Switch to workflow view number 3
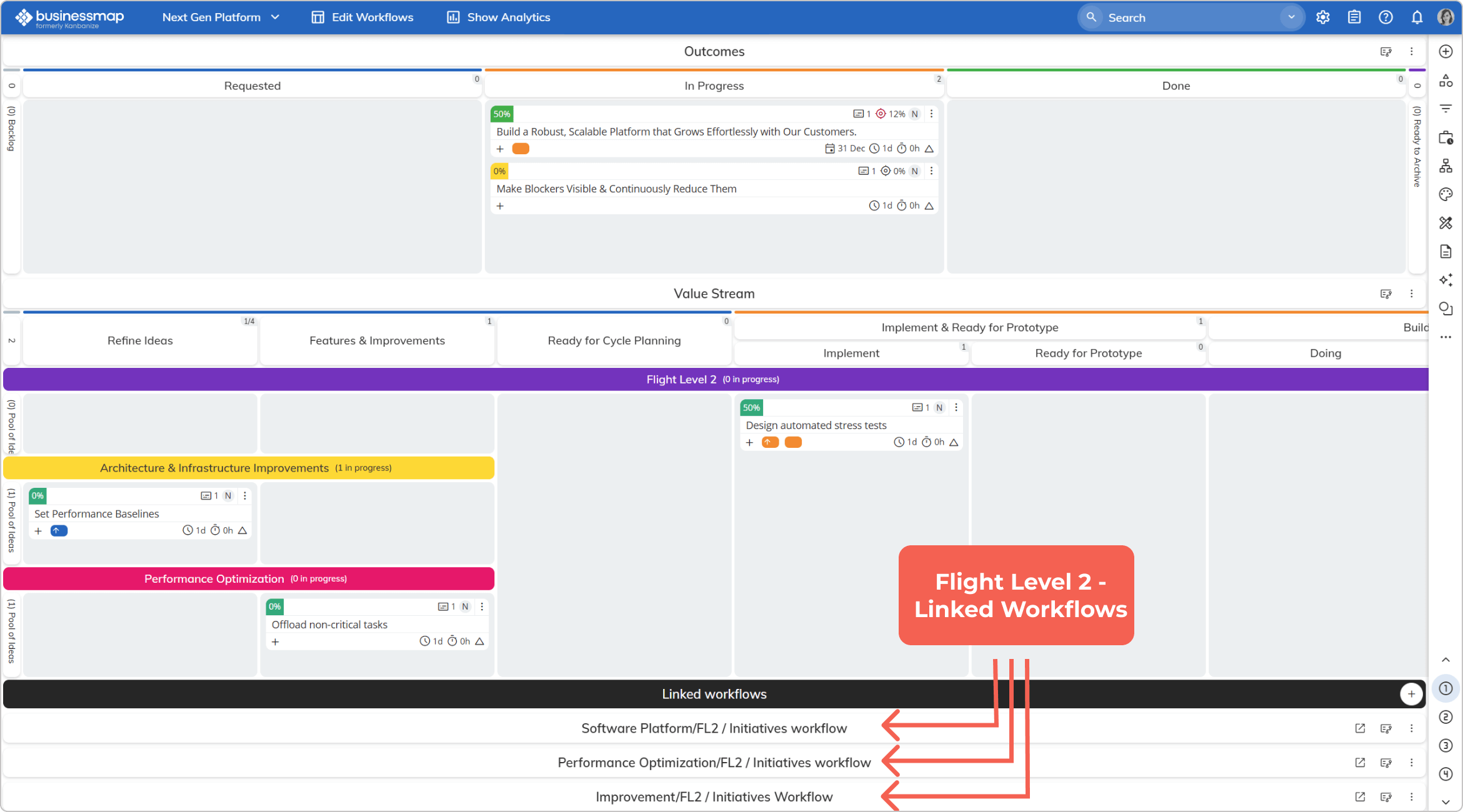The width and height of the screenshot is (1463, 812). tap(1446, 746)
